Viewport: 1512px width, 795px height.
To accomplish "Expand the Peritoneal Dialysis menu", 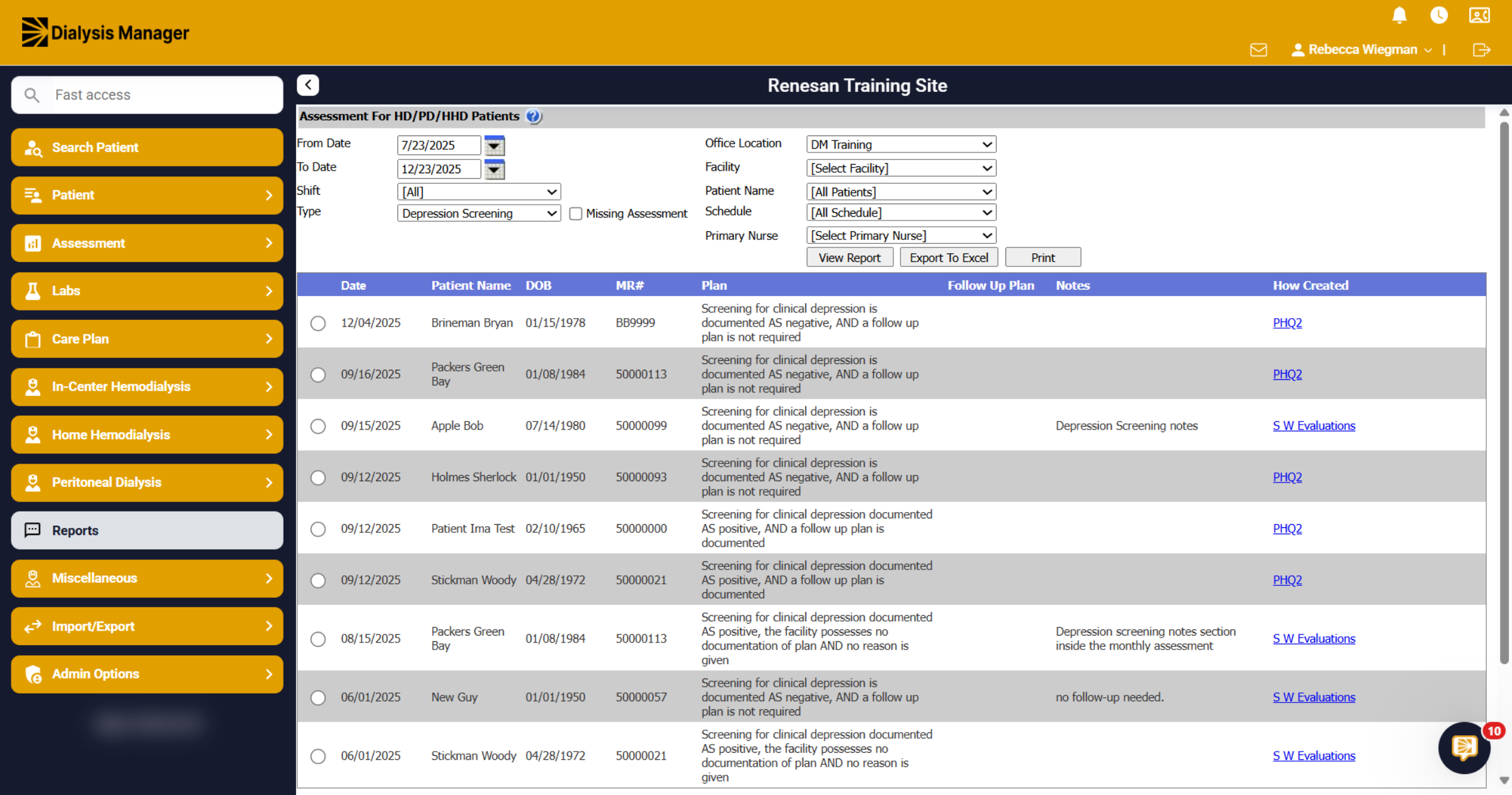I will [147, 483].
